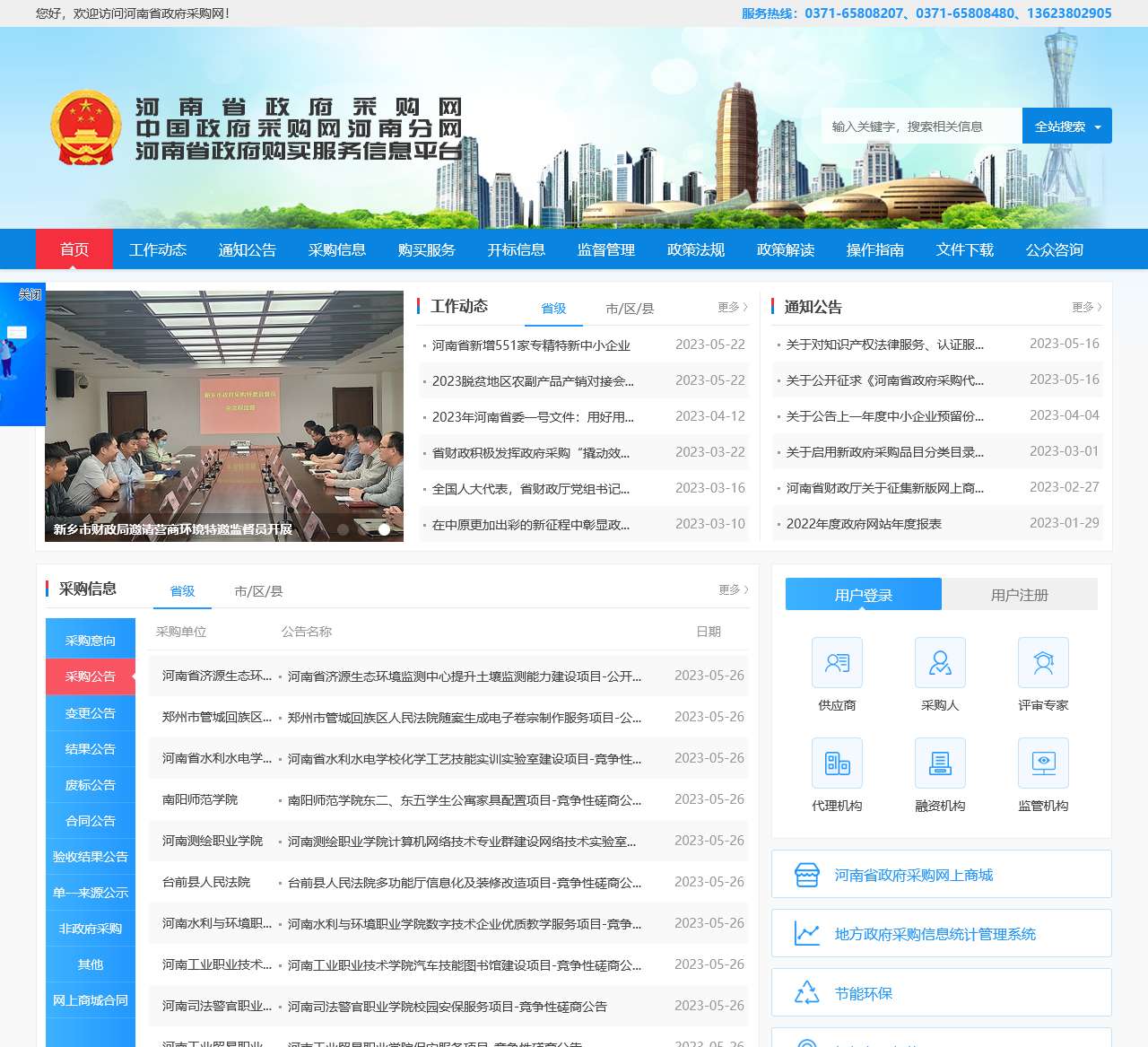Open the 政策法规 navigation menu

coord(696,249)
